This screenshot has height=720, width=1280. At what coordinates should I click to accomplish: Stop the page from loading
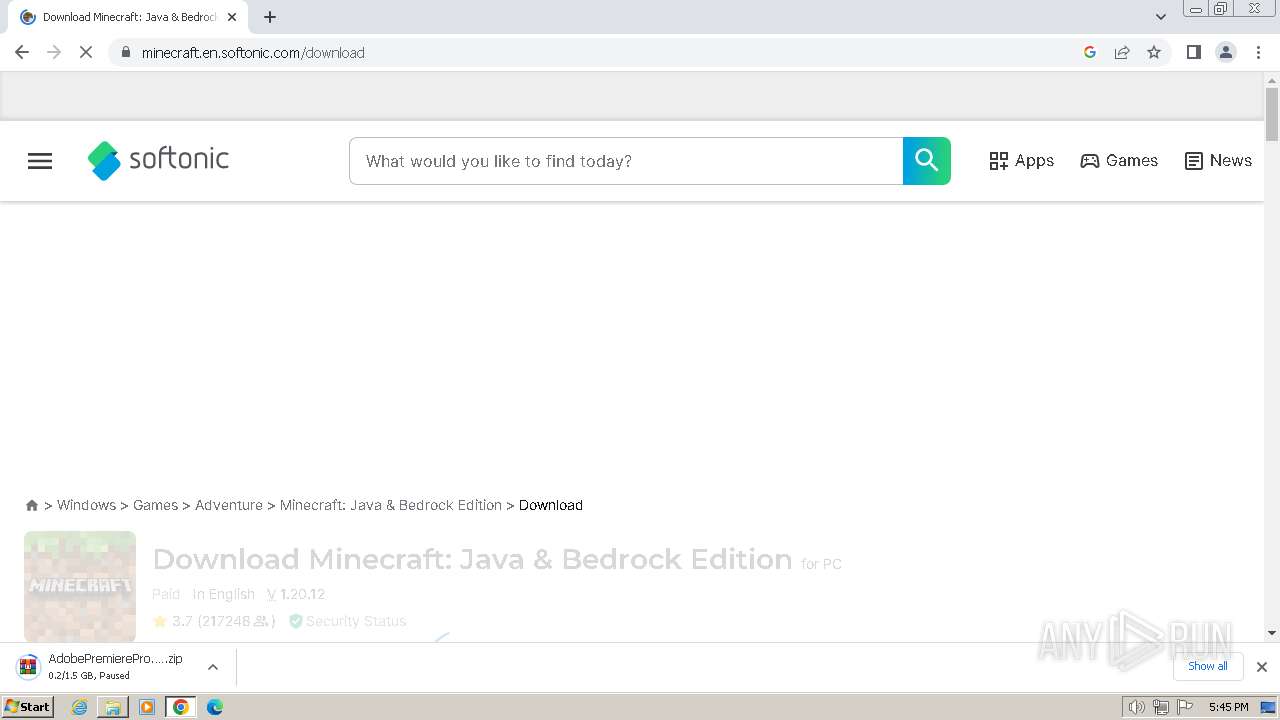coord(86,52)
